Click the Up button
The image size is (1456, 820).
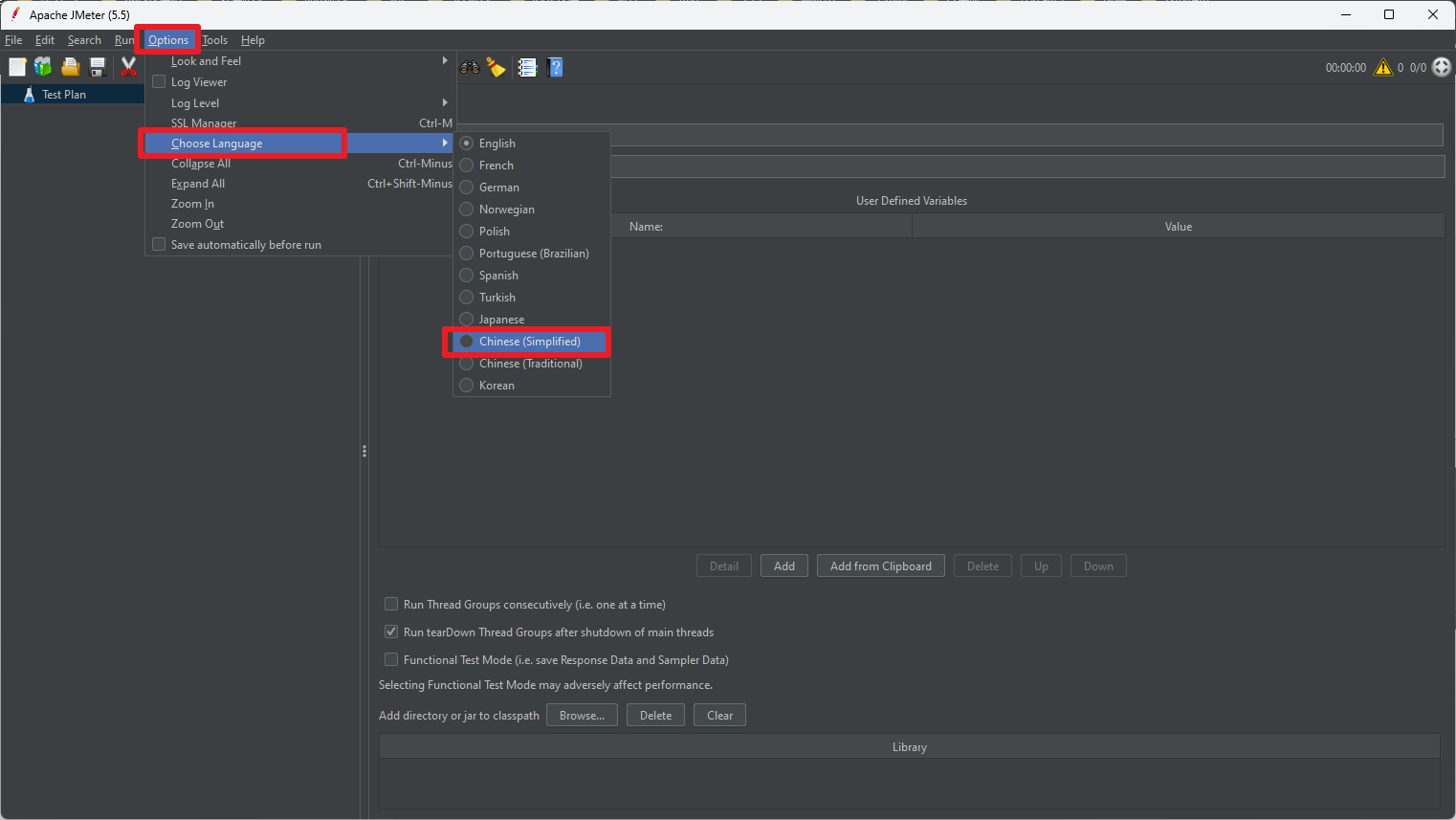[1041, 566]
